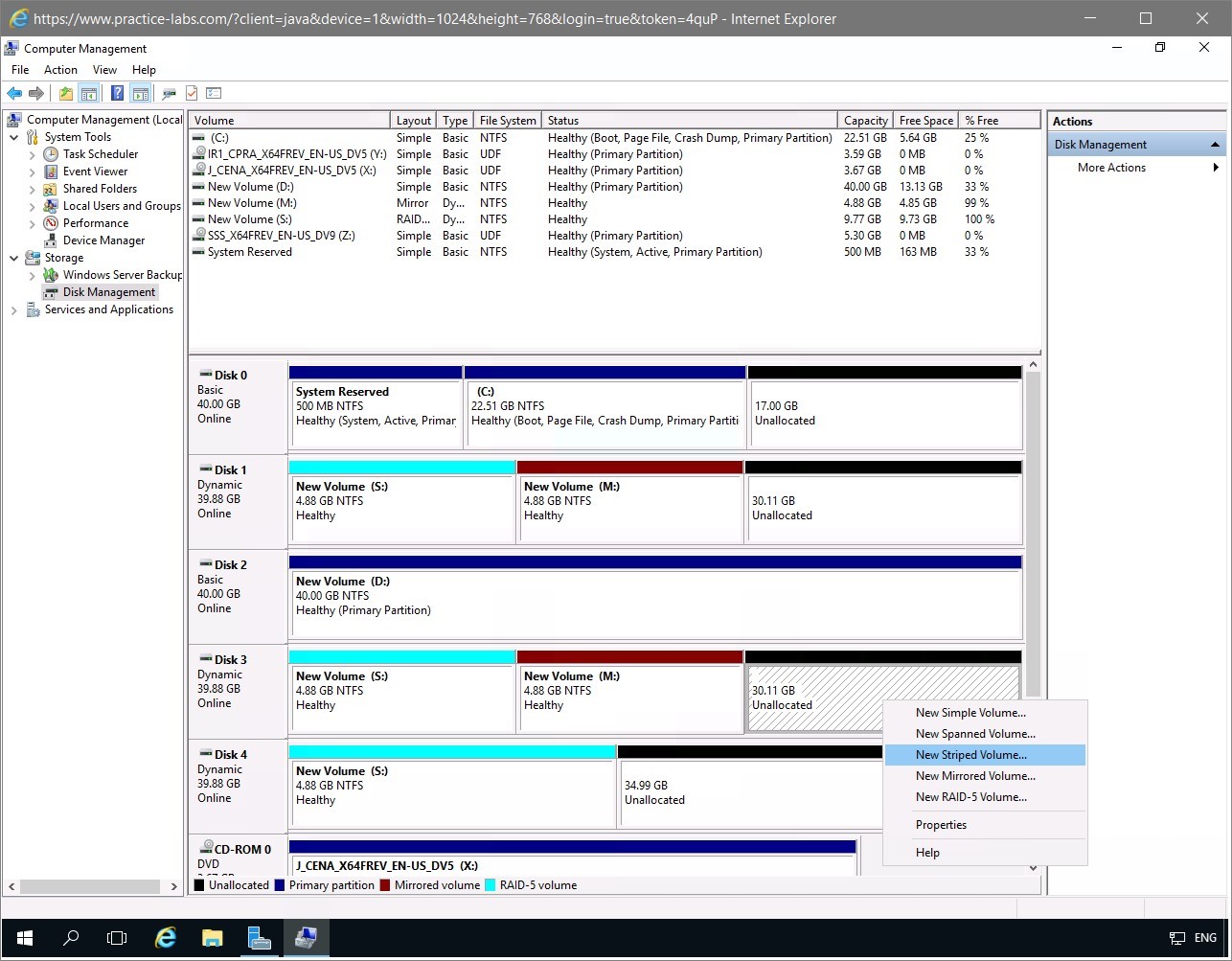Expand the More Actions submenu arrow

coord(1216,168)
